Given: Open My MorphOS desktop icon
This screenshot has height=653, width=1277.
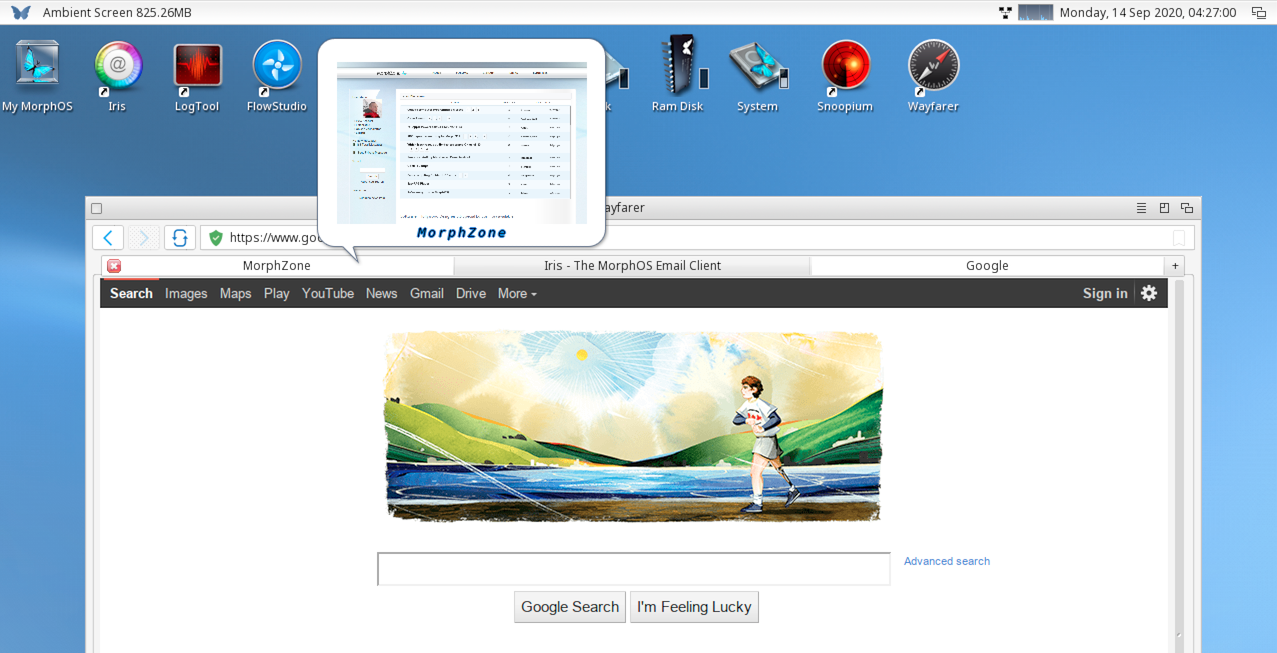Looking at the screenshot, I should (x=38, y=67).
